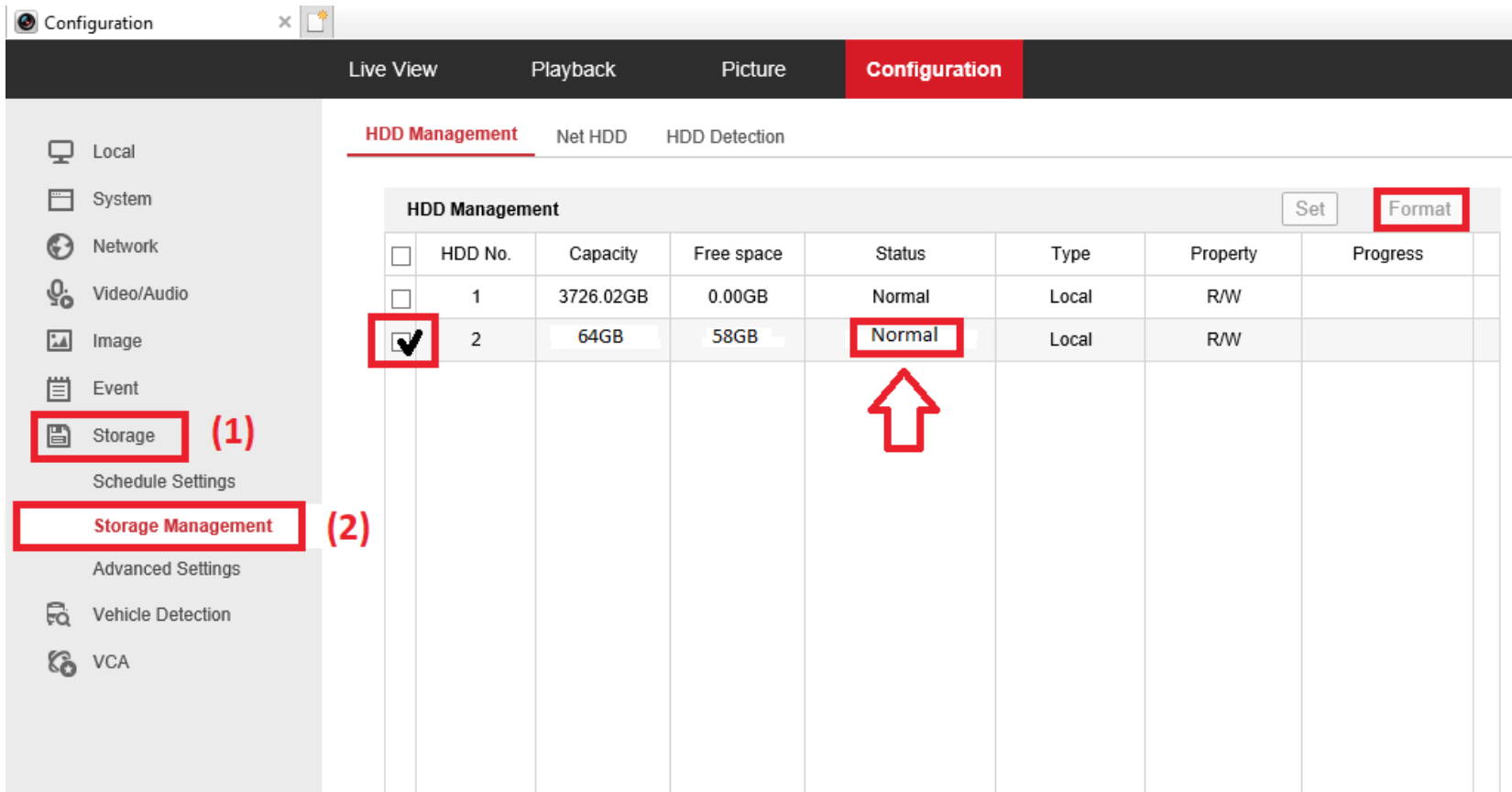Click the Set button

(1309, 209)
